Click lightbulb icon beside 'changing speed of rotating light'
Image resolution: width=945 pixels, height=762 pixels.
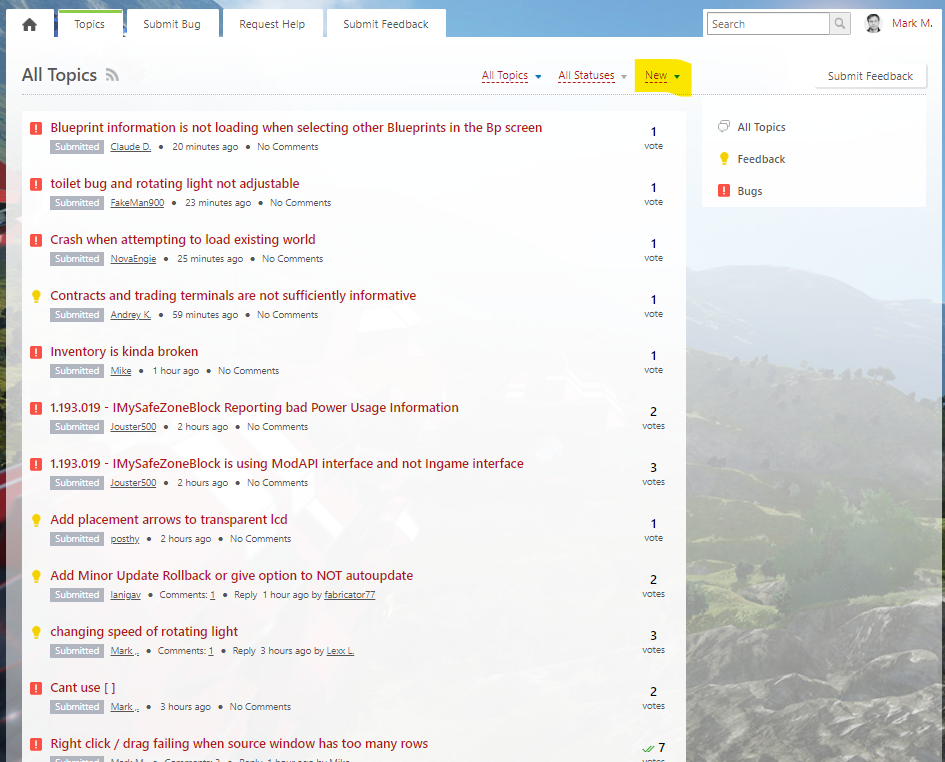click(36, 632)
